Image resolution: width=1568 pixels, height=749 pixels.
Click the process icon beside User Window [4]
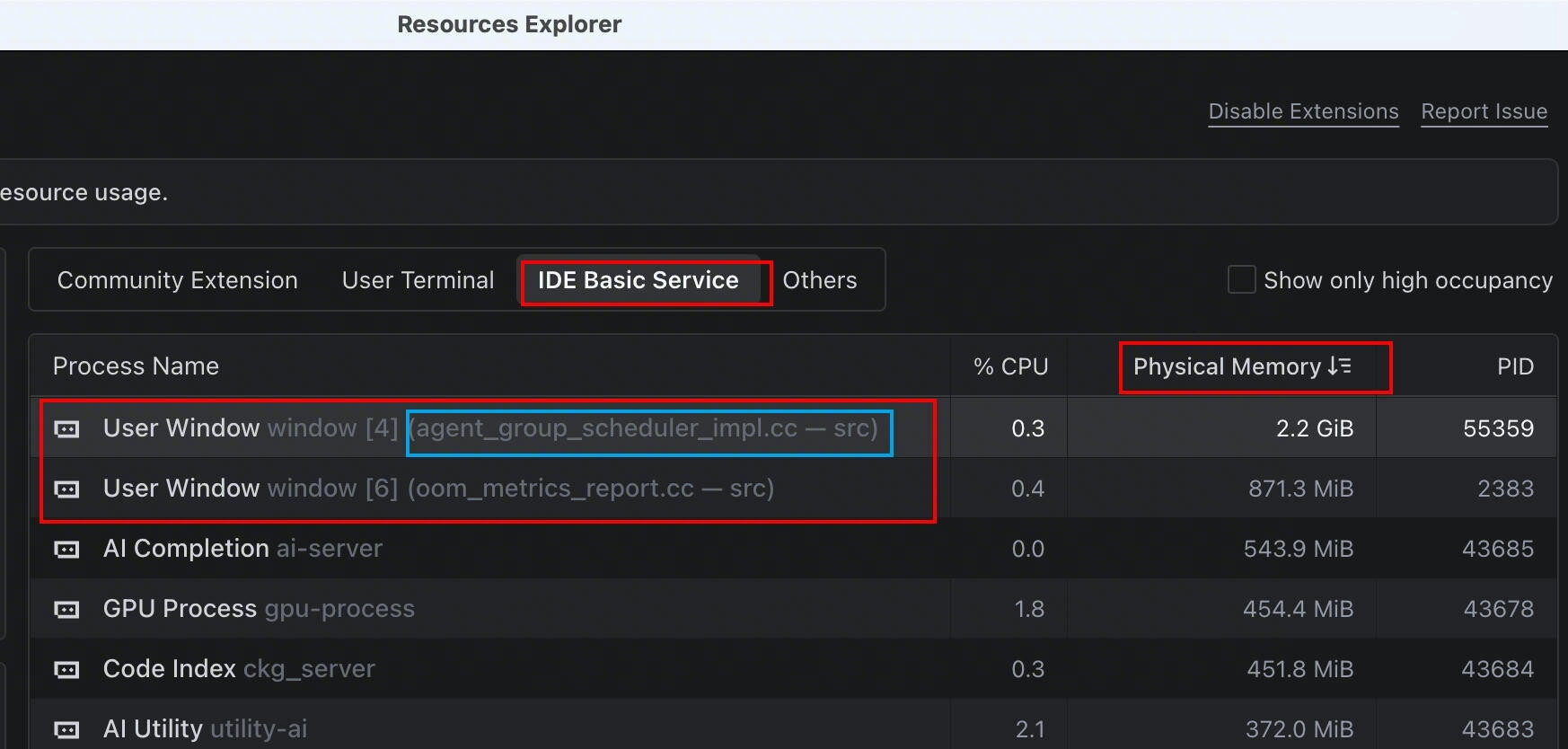[x=67, y=429]
